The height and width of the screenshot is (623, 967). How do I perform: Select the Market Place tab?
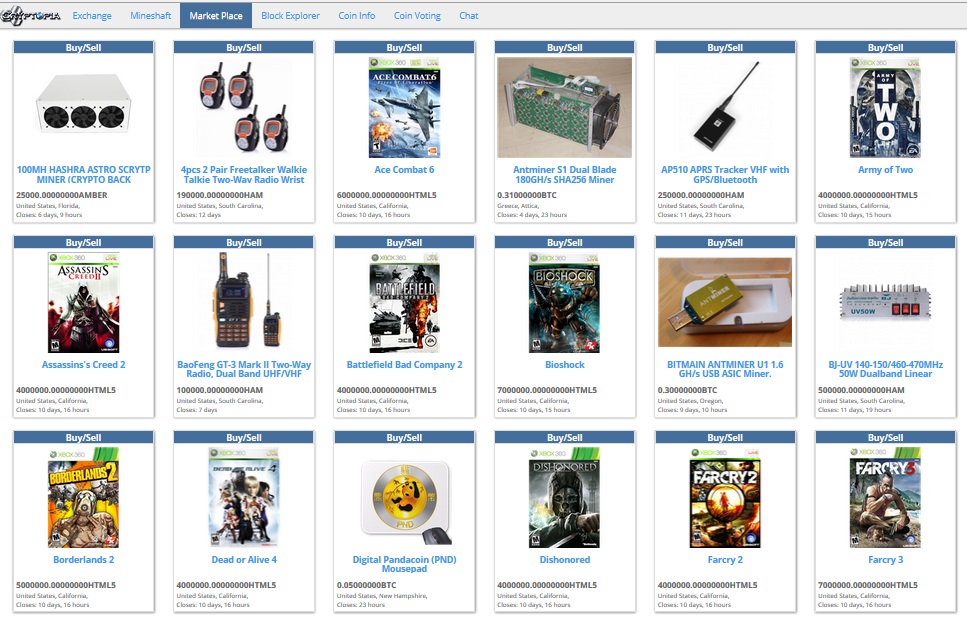pos(216,16)
